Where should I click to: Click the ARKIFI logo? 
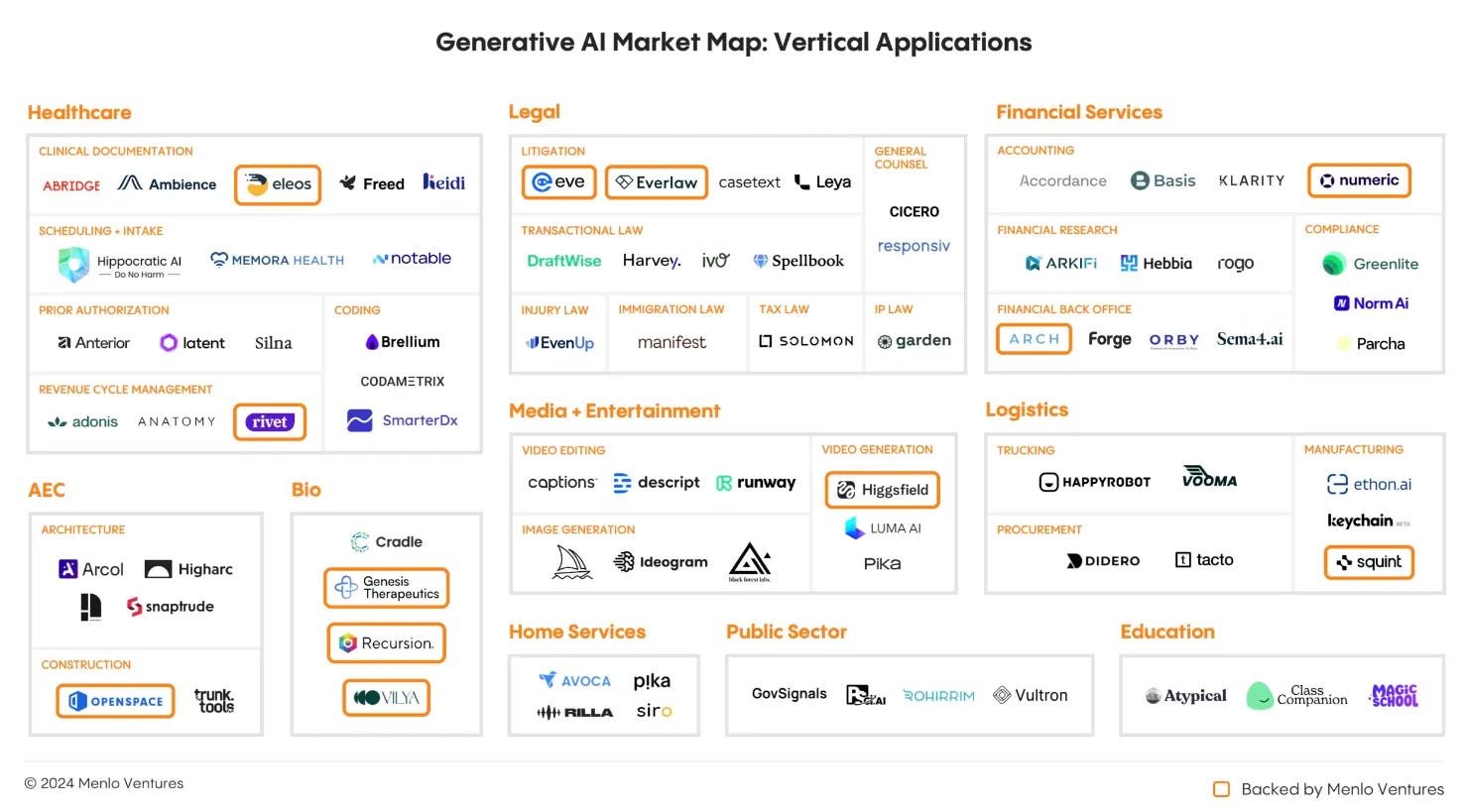[1061, 263]
